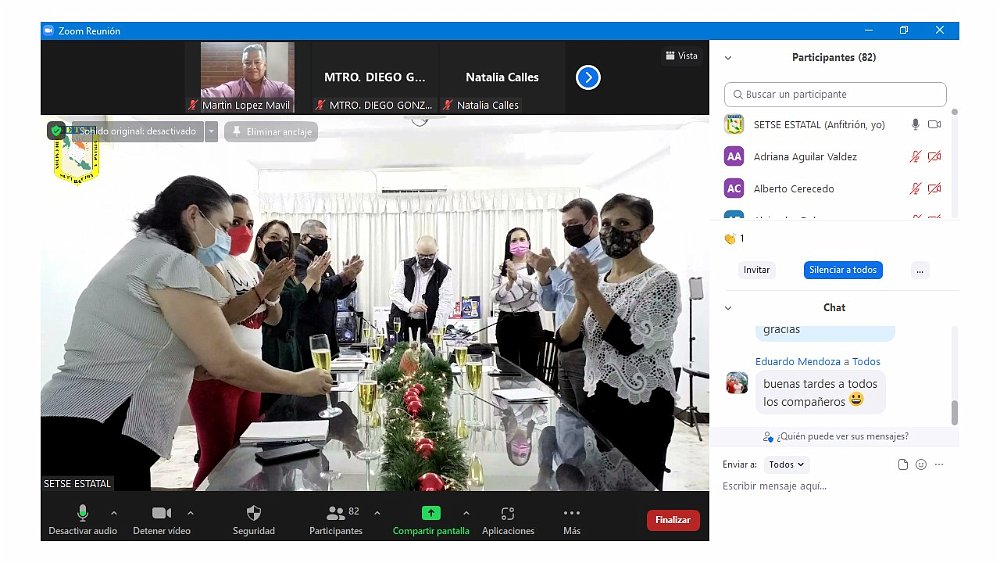
Task: Unmute Adriana Aguilar Valdez's microphone
Action: pyautogui.click(x=915, y=157)
